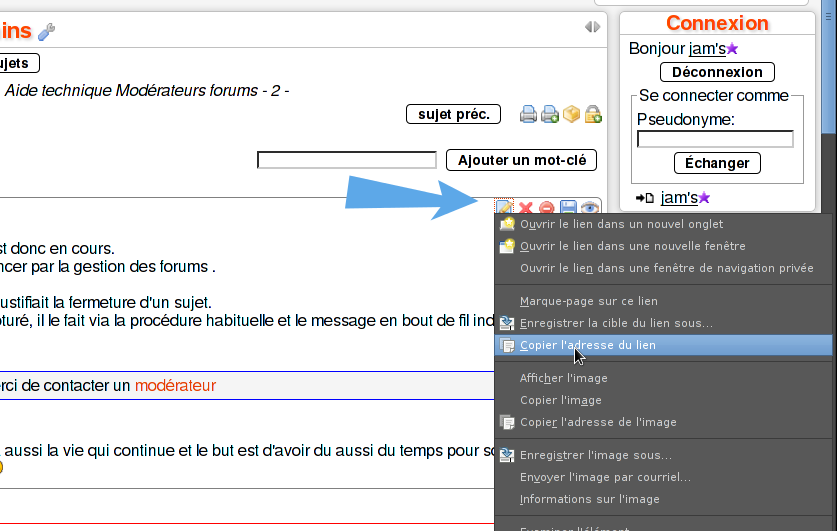
Task: Select 'Marque-page sur ce lien'
Action: pos(664,301)
